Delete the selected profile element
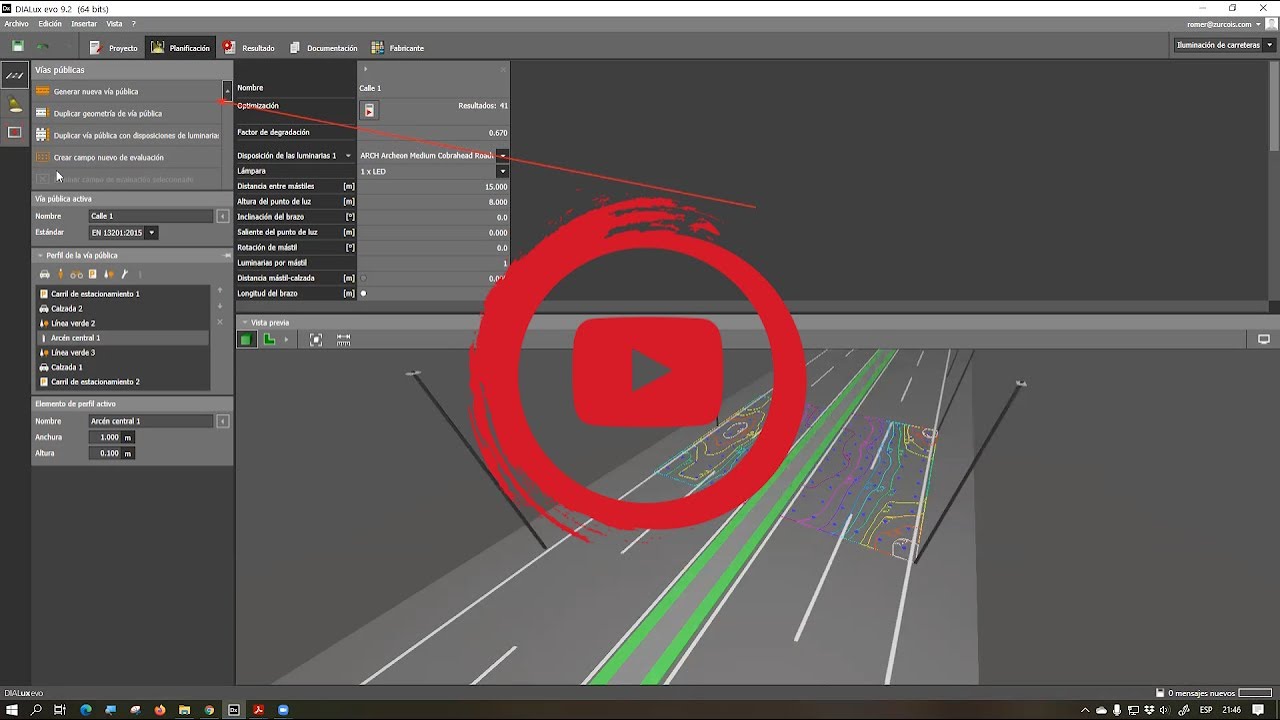The width and height of the screenshot is (1280, 720). [220, 322]
